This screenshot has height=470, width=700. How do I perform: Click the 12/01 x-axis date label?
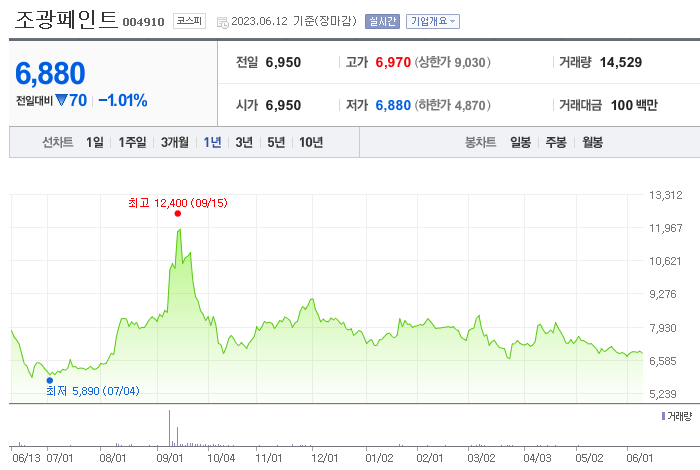[x=325, y=458]
